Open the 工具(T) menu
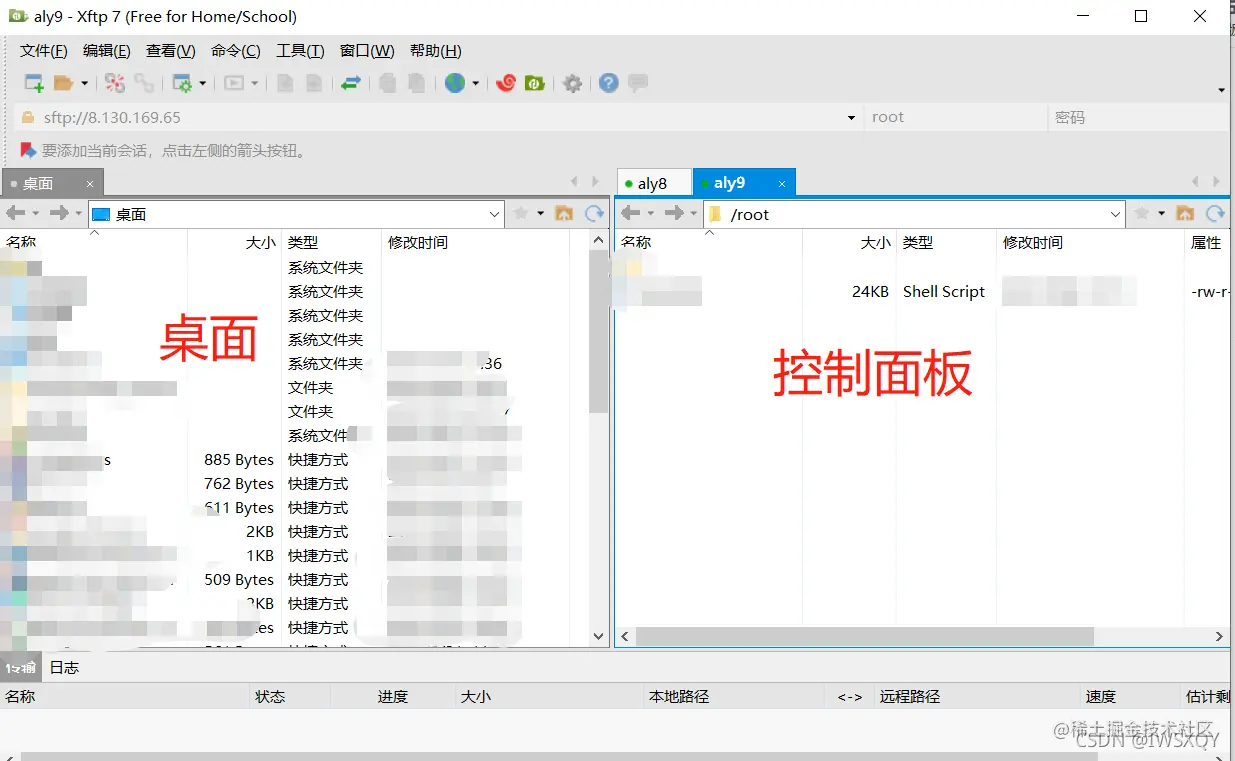The width and height of the screenshot is (1235, 761). click(299, 50)
